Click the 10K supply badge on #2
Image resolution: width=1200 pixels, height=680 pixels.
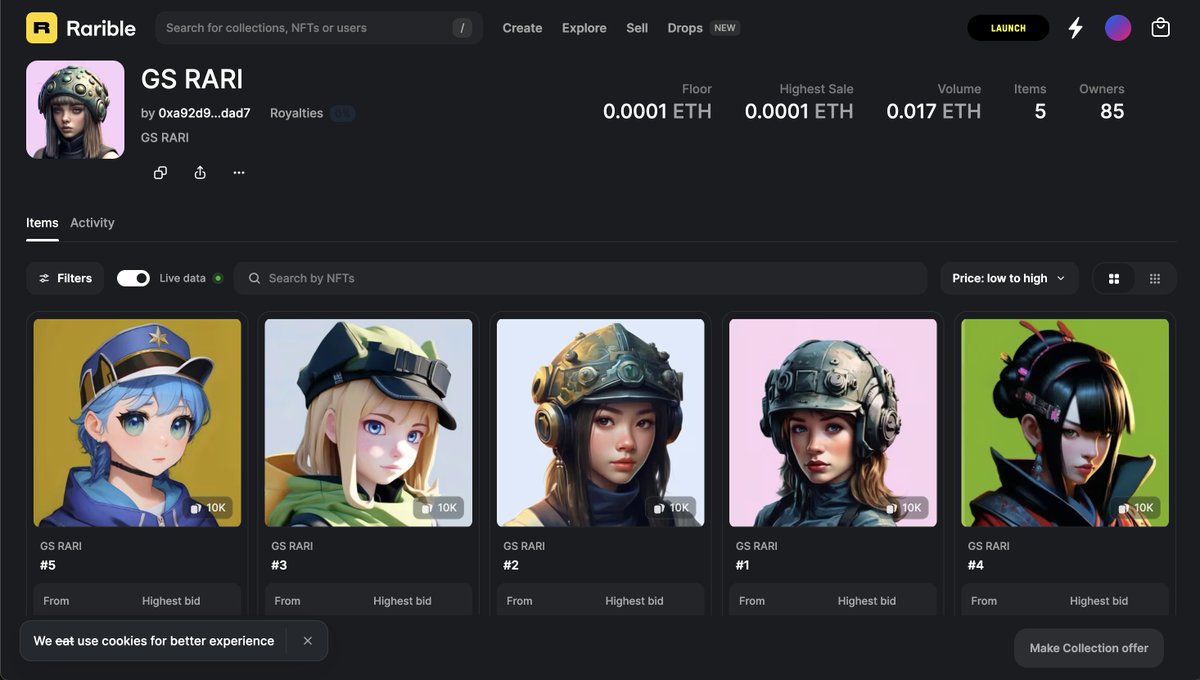[x=672, y=508]
